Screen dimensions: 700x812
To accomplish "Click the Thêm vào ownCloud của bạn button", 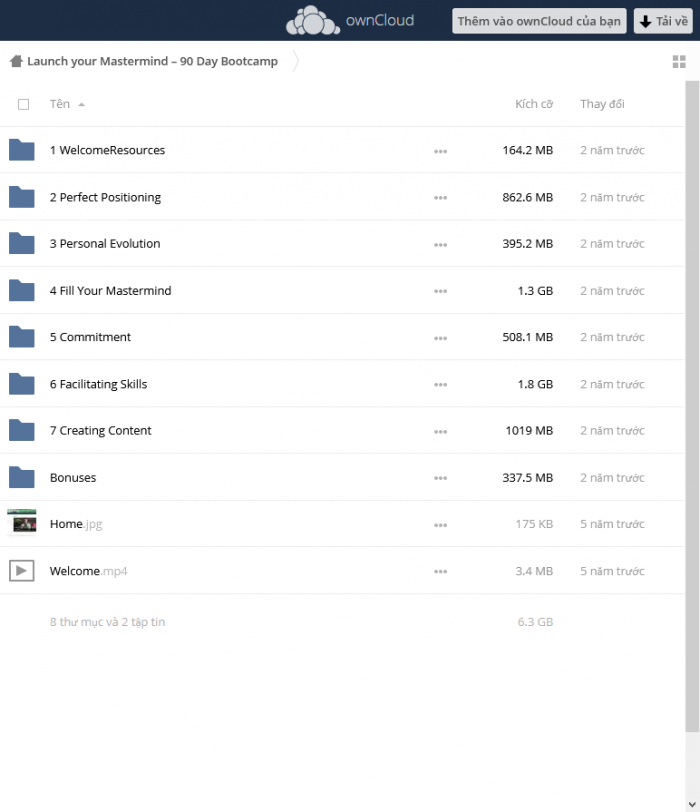I will pyautogui.click(x=539, y=21).
